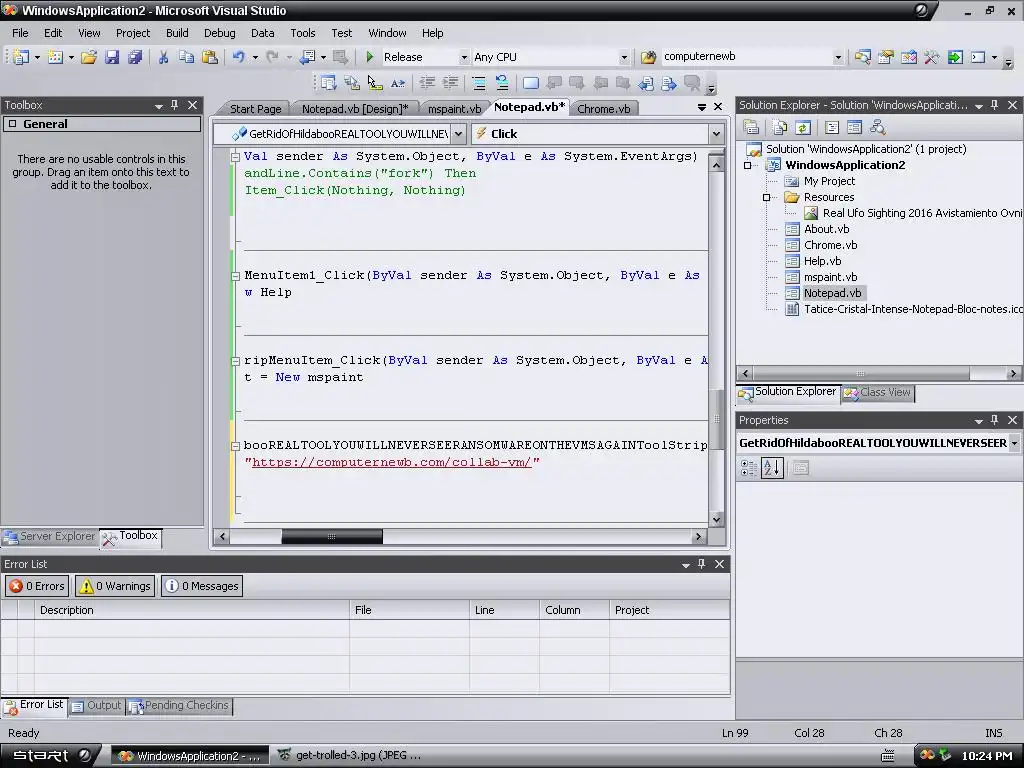The width and height of the screenshot is (1024, 768).
Task: Toggle auto-hide pin on Error List panel
Action: pos(701,564)
